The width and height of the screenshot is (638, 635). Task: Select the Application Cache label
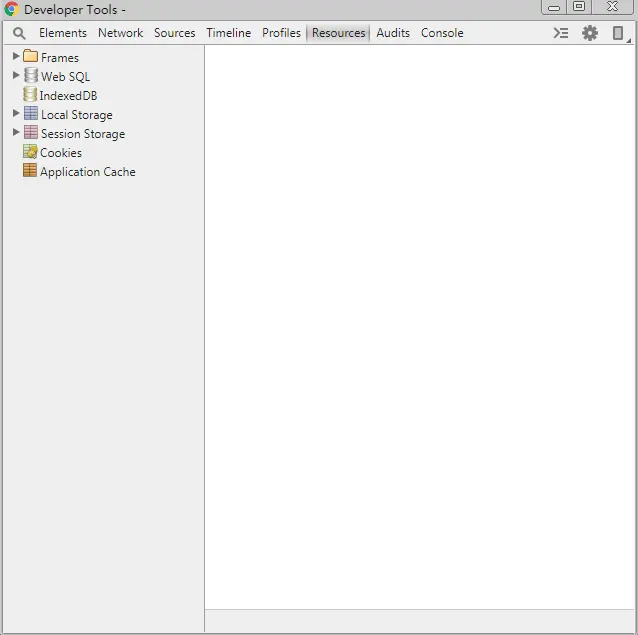[x=87, y=172]
